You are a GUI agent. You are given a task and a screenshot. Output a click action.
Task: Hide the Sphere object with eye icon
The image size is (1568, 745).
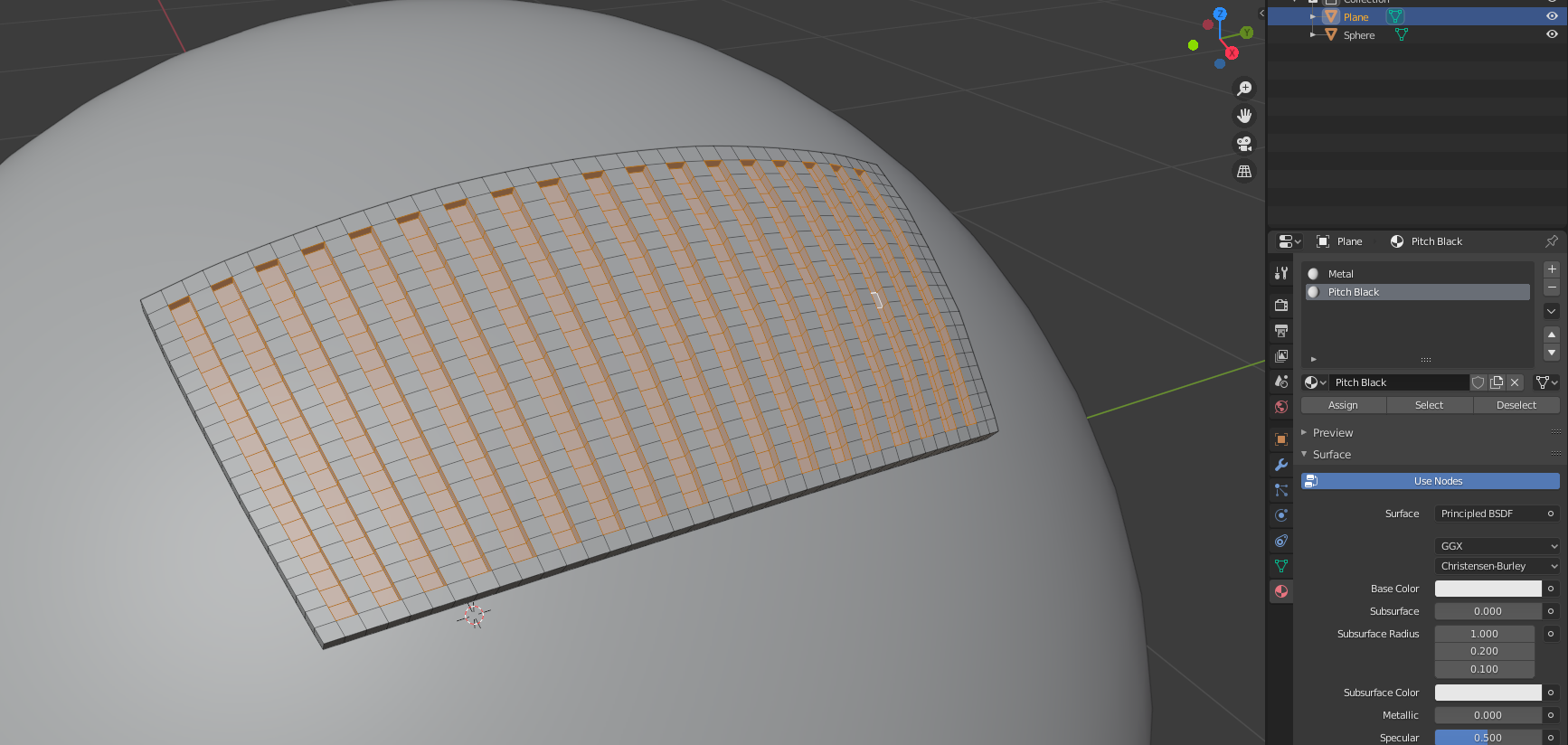click(x=1552, y=34)
